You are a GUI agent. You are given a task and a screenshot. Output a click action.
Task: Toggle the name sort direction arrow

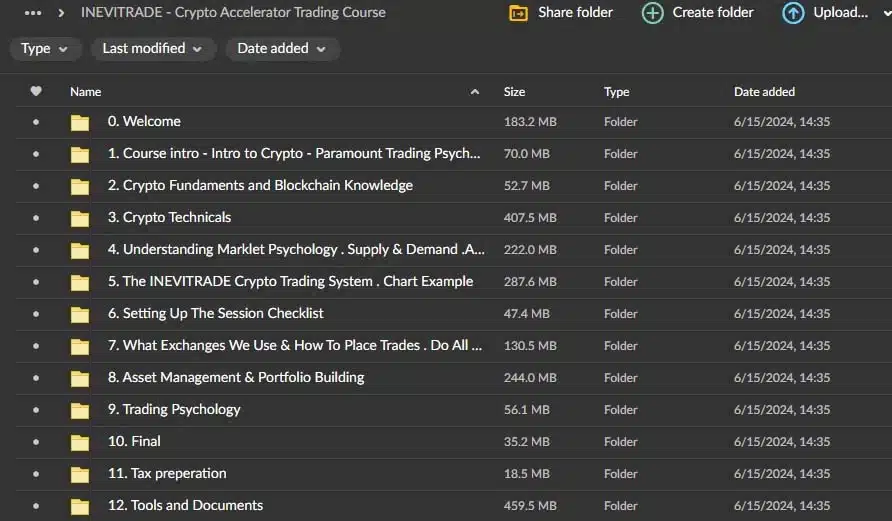click(474, 92)
